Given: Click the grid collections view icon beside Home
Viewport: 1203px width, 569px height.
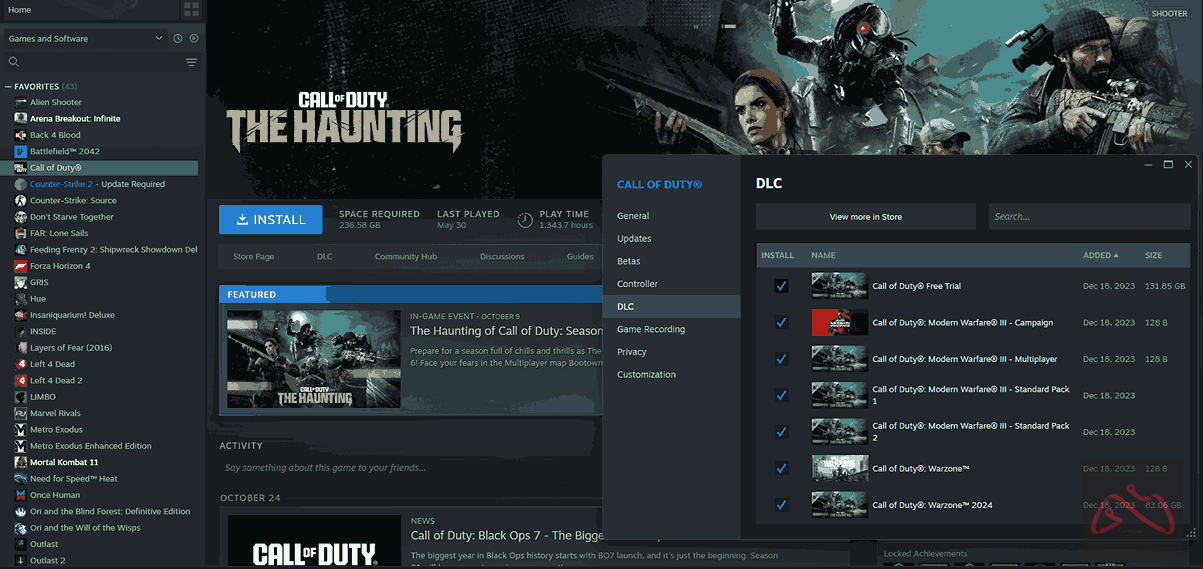Looking at the screenshot, I should coord(192,10).
